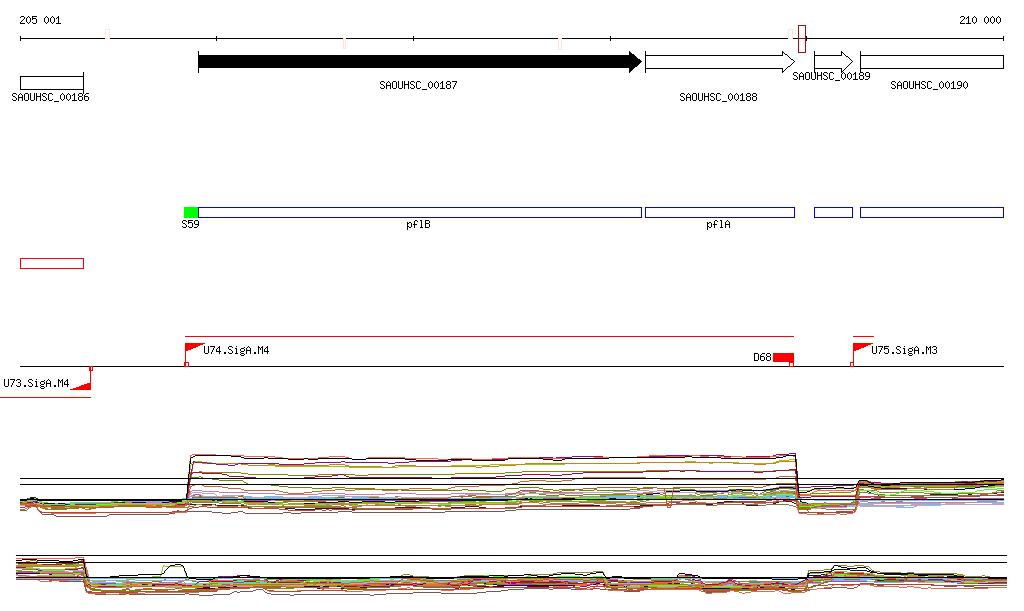Click the pflB annotation bar
This screenshot has height=611, width=1024.
point(419,212)
